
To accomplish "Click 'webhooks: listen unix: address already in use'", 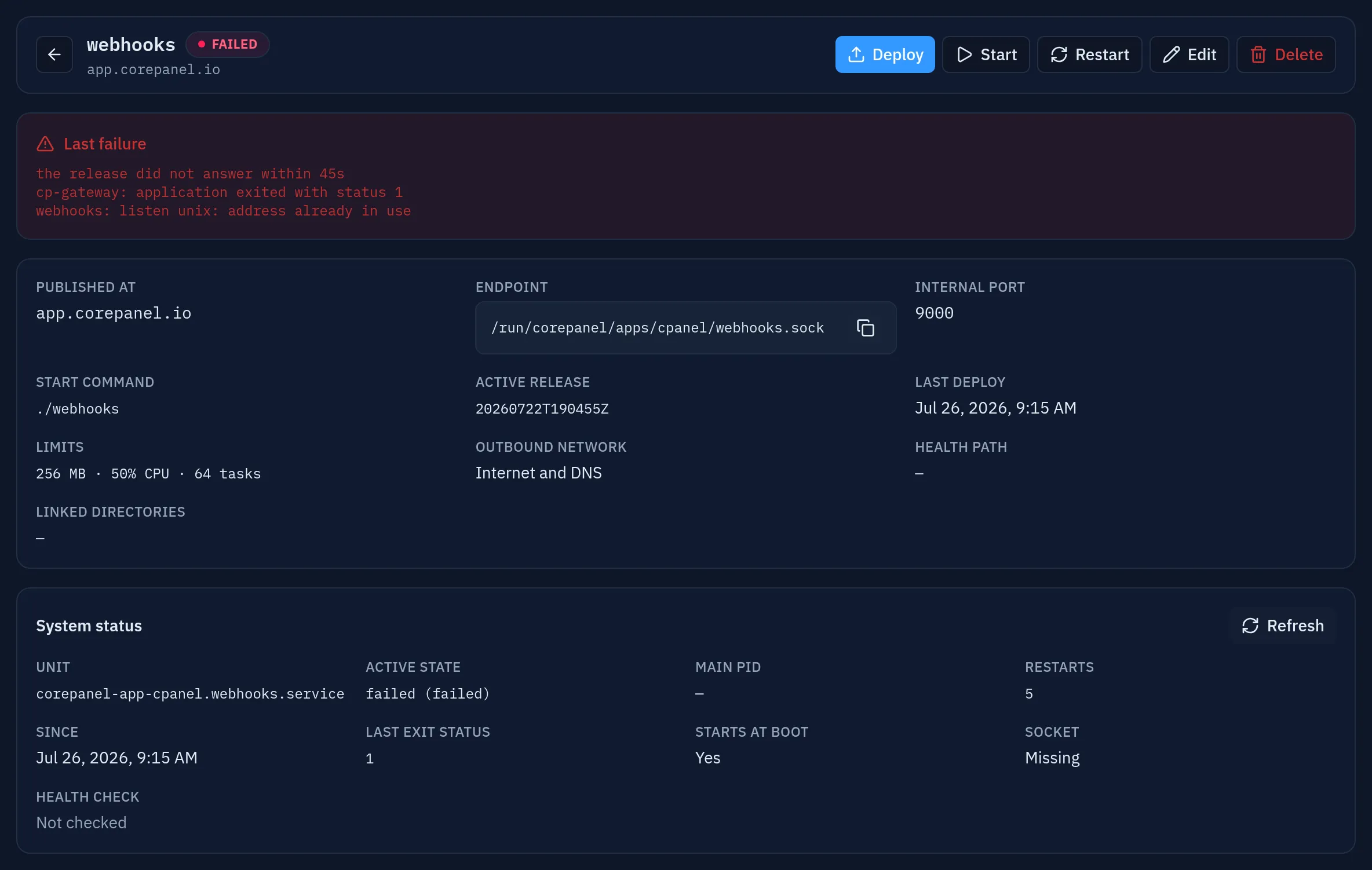I will point(223,211).
